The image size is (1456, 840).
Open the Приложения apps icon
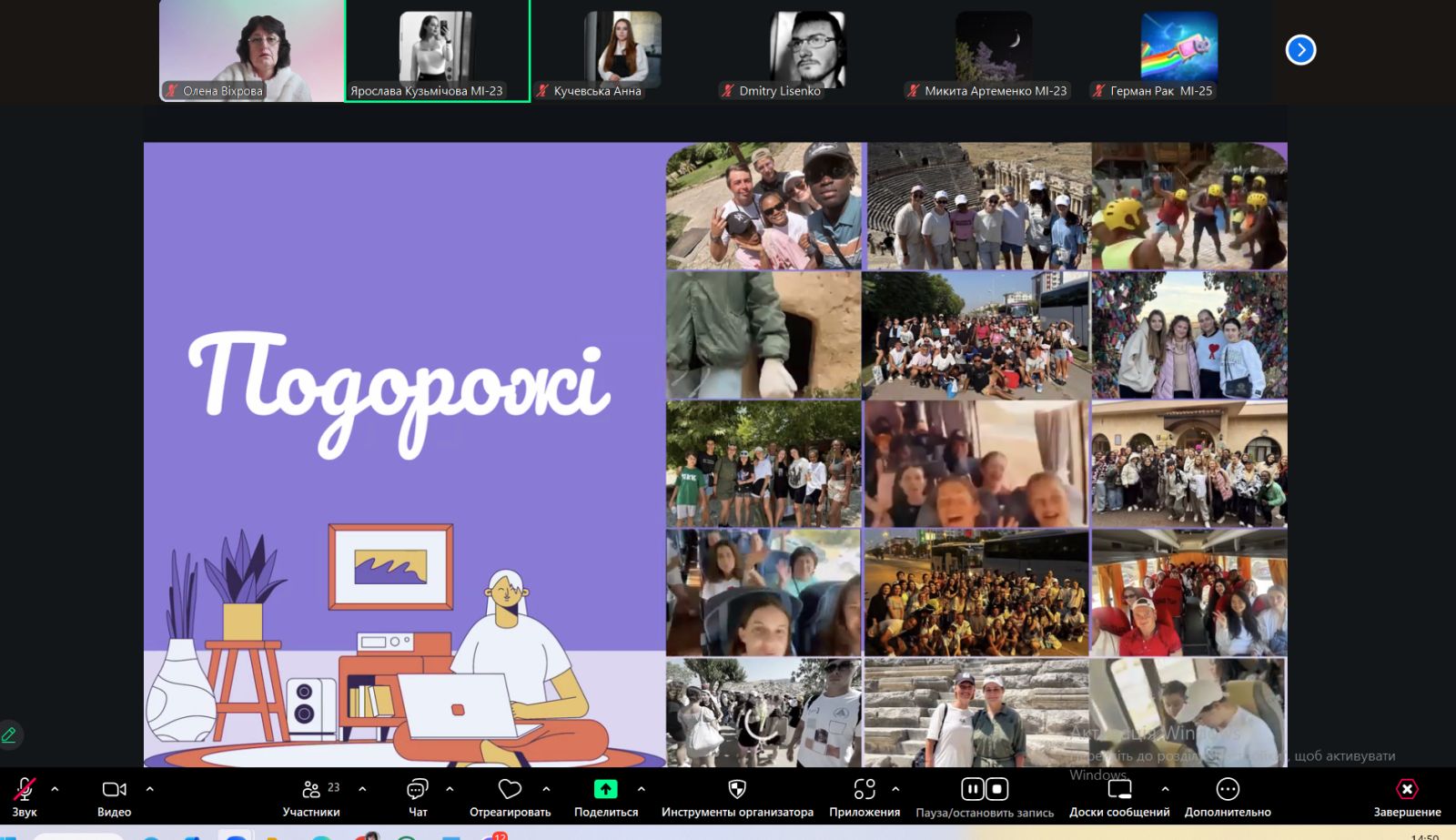(864, 789)
